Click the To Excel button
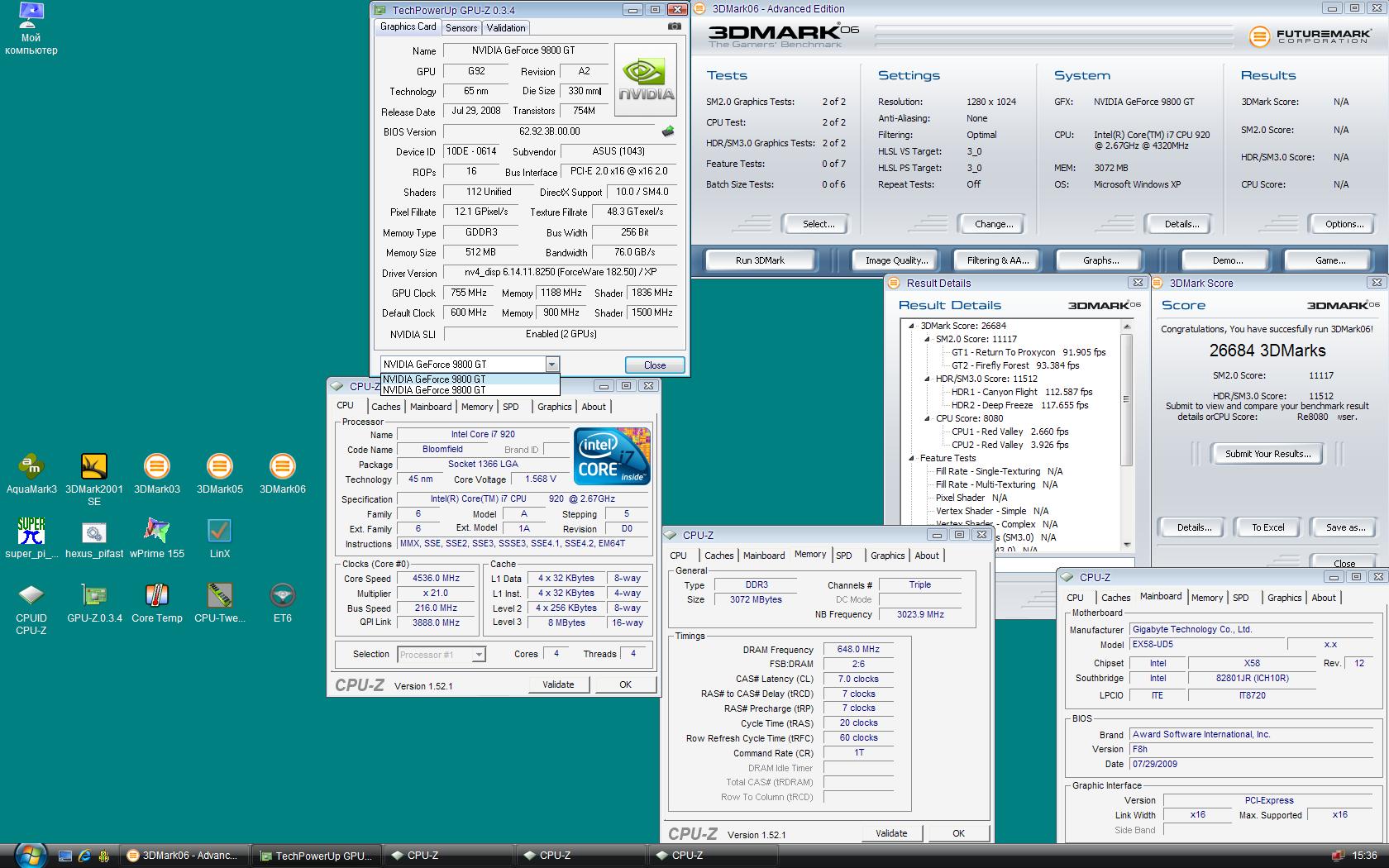The image size is (1389, 868). click(x=1267, y=527)
